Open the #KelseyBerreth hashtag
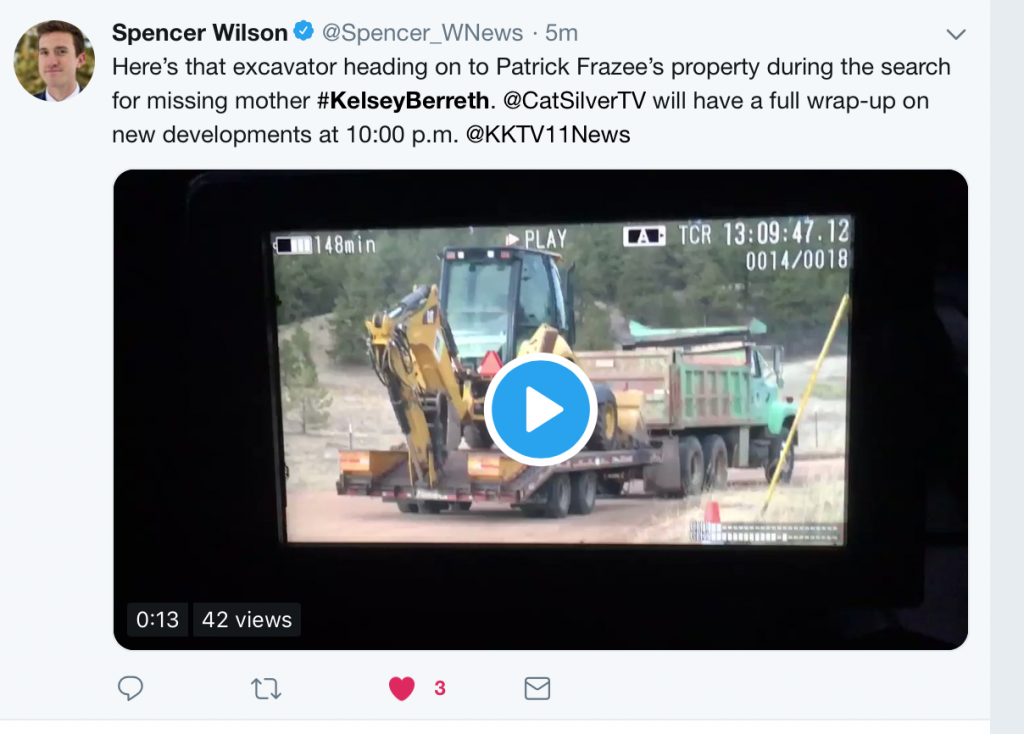Screen dimensions: 1024x734 click(403, 101)
